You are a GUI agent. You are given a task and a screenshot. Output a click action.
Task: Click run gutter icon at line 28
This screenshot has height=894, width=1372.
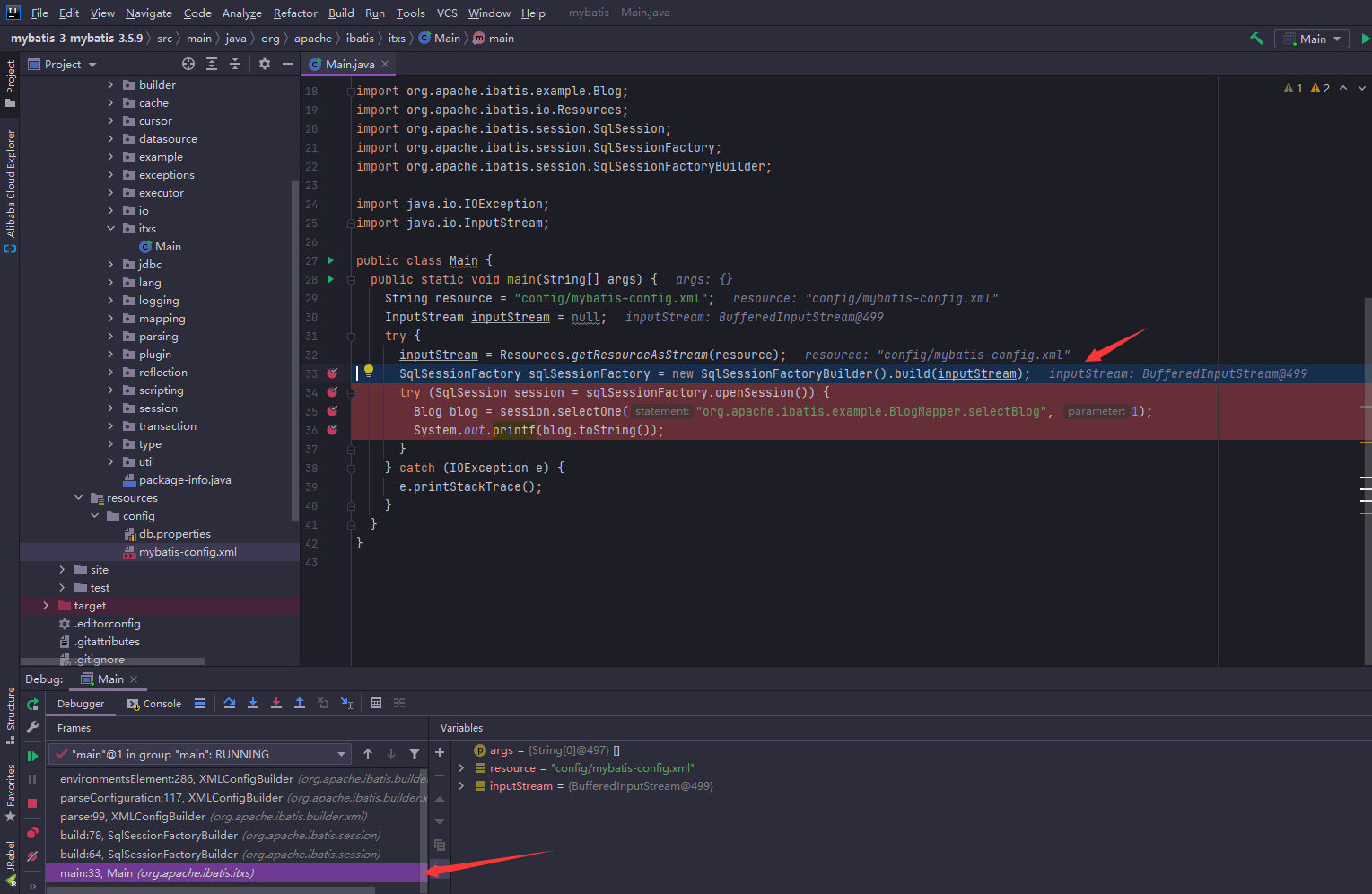pyautogui.click(x=330, y=279)
